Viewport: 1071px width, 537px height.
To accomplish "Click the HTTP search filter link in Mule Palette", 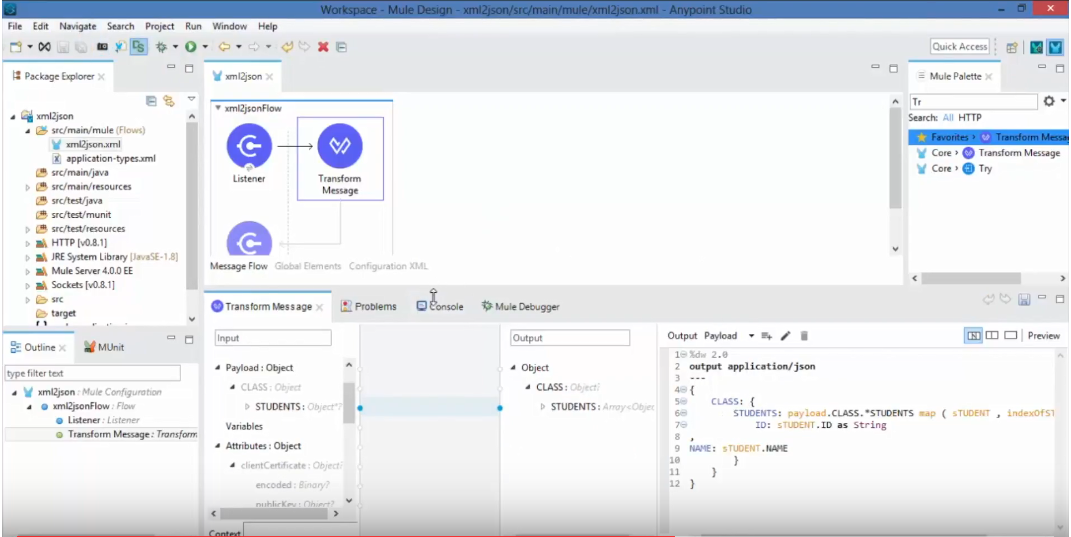I will tap(970, 118).
